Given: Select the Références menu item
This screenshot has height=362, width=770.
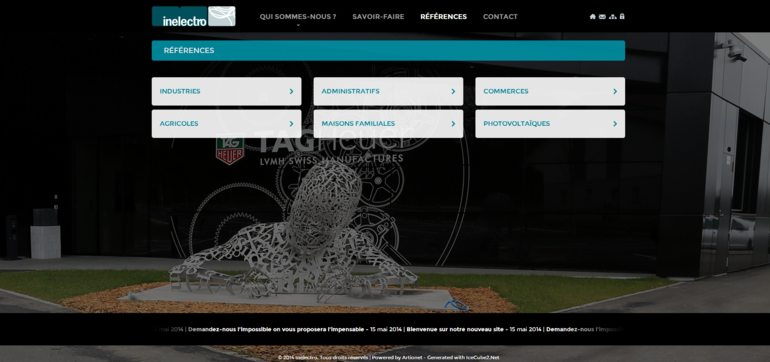Looking at the screenshot, I should coord(443,17).
